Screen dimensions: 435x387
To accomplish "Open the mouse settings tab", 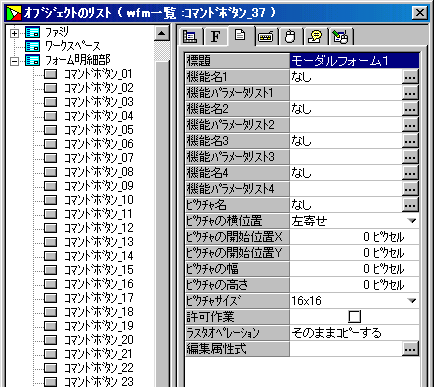I will click(x=290, y=37).
